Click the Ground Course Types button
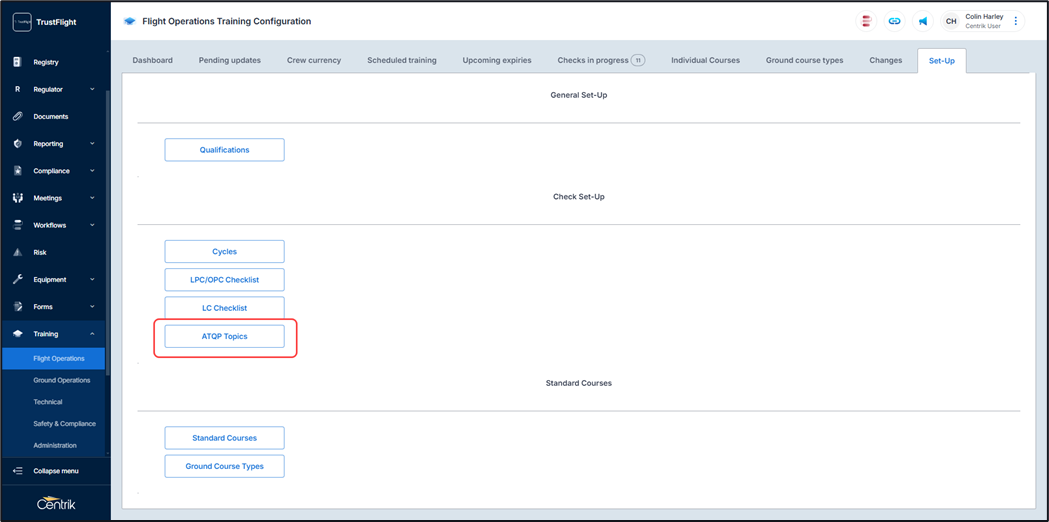The height and width of the screenshot is (522, 1049). 225,466
